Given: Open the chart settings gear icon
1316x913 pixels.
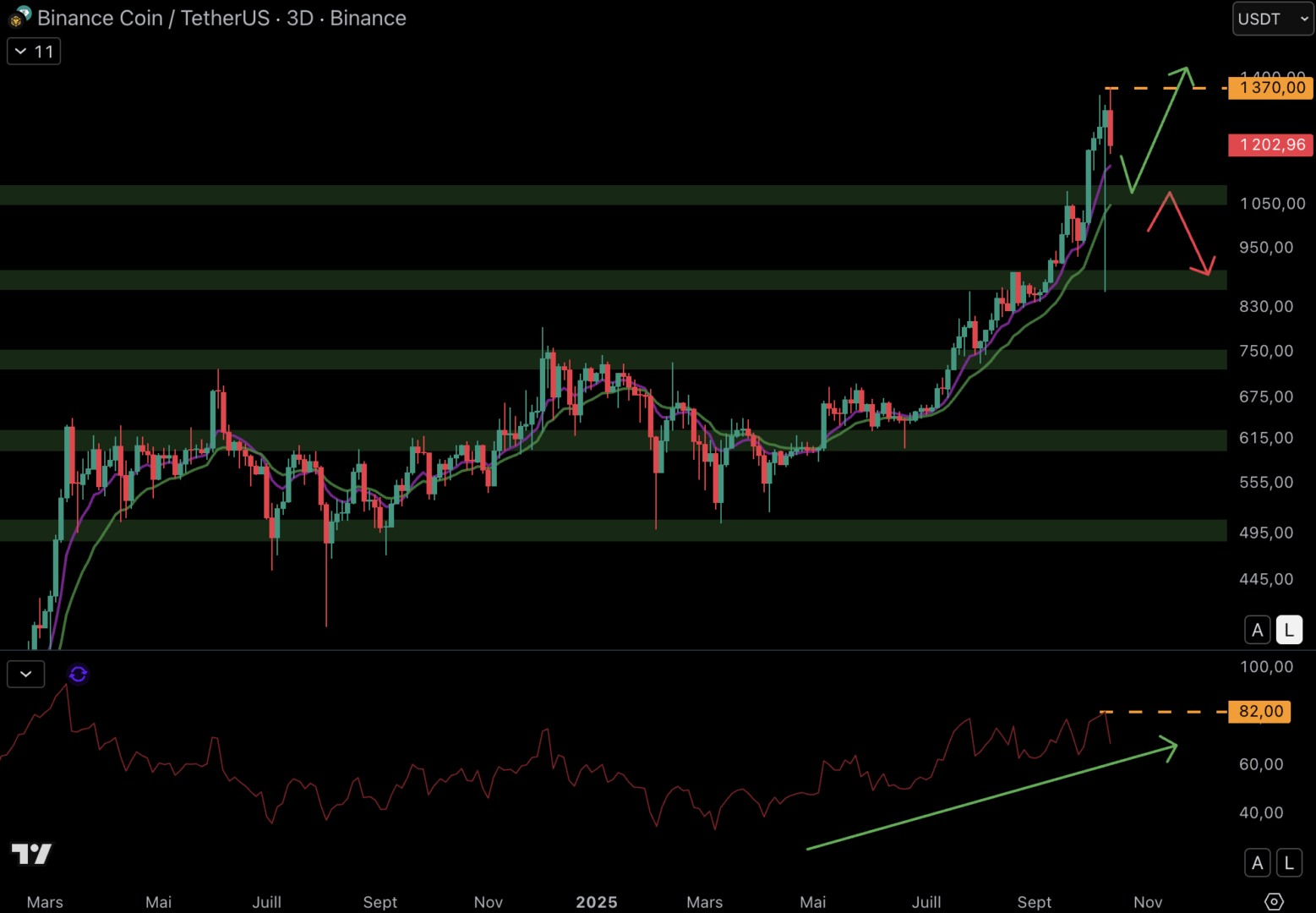Looking at the screenshot, I should 1274,901.
